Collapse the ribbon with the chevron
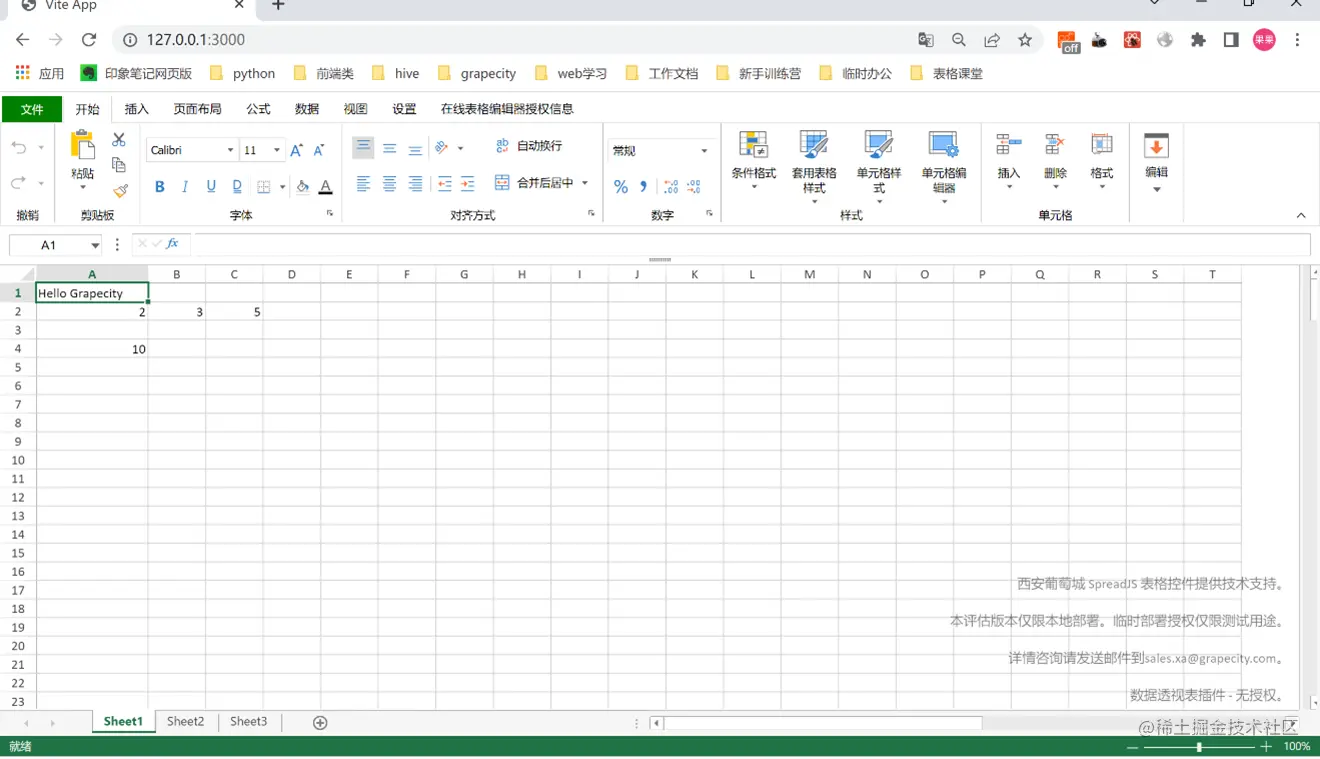Screen dimensions: 1320x759 [1301, 215]
